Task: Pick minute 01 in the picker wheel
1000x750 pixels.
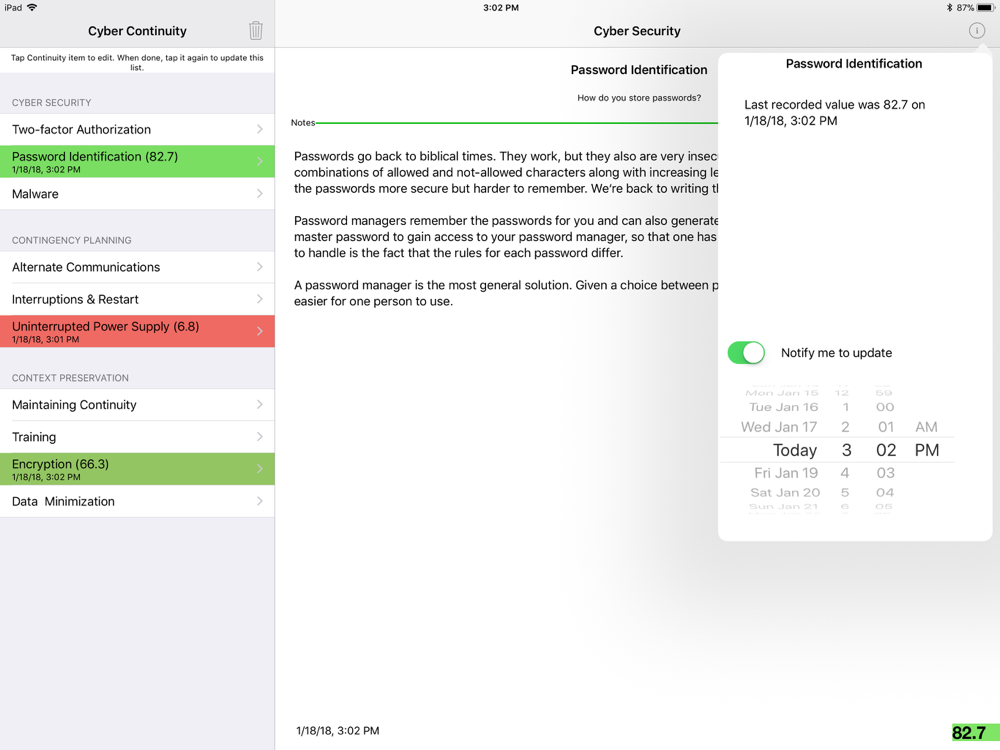Action: pyautogui.click(x=886, y=427)
